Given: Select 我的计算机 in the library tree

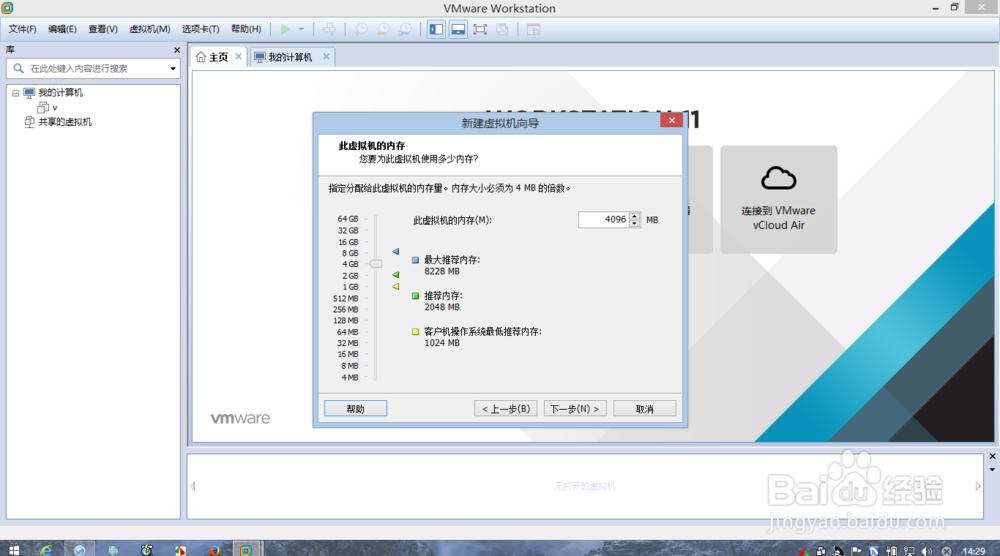Looking at the screenshot, I should tap(60, 93).
